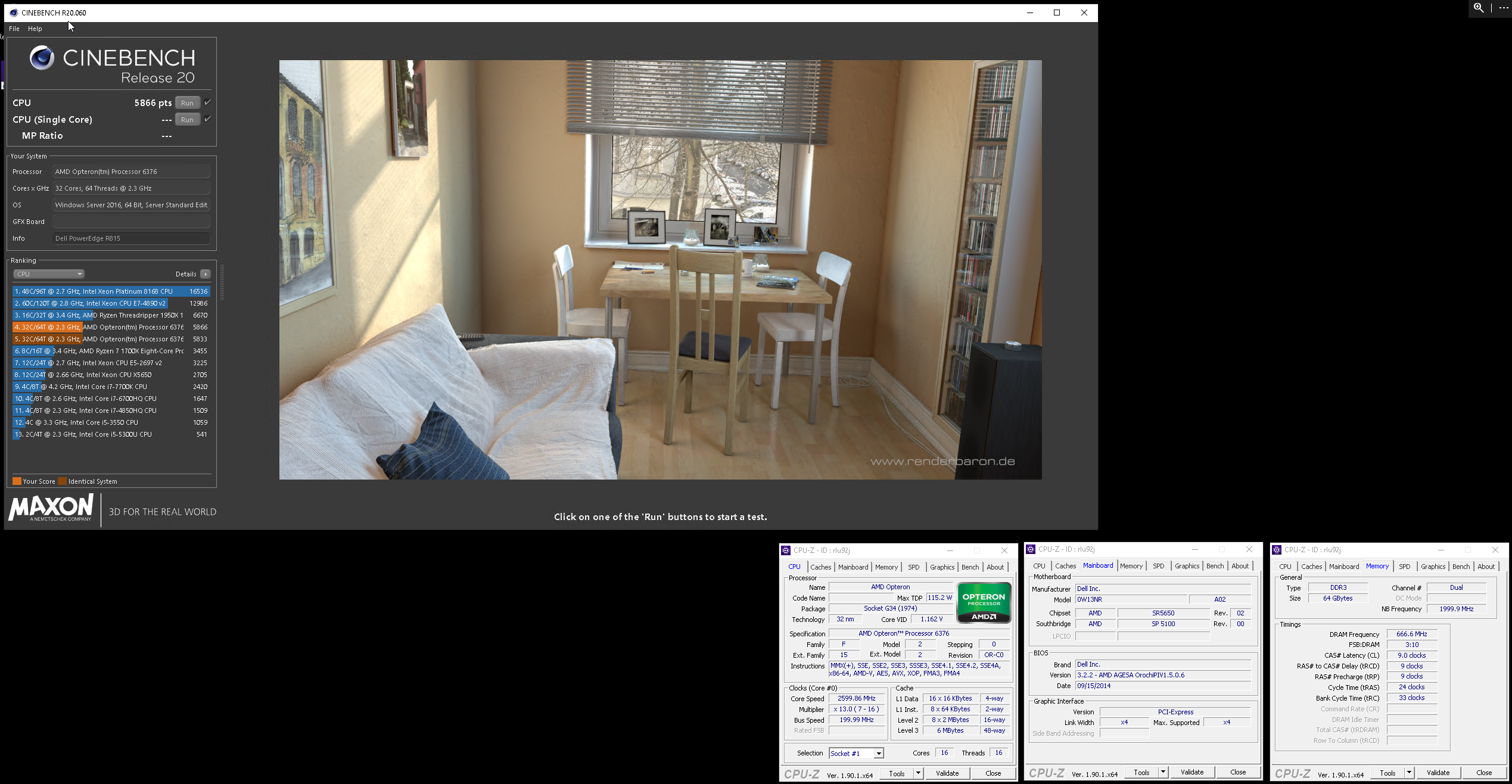Click the Identical System legend swatch
Image resolution: width=1512 pixels, height=784 pixels.
[x=62, y=481]
